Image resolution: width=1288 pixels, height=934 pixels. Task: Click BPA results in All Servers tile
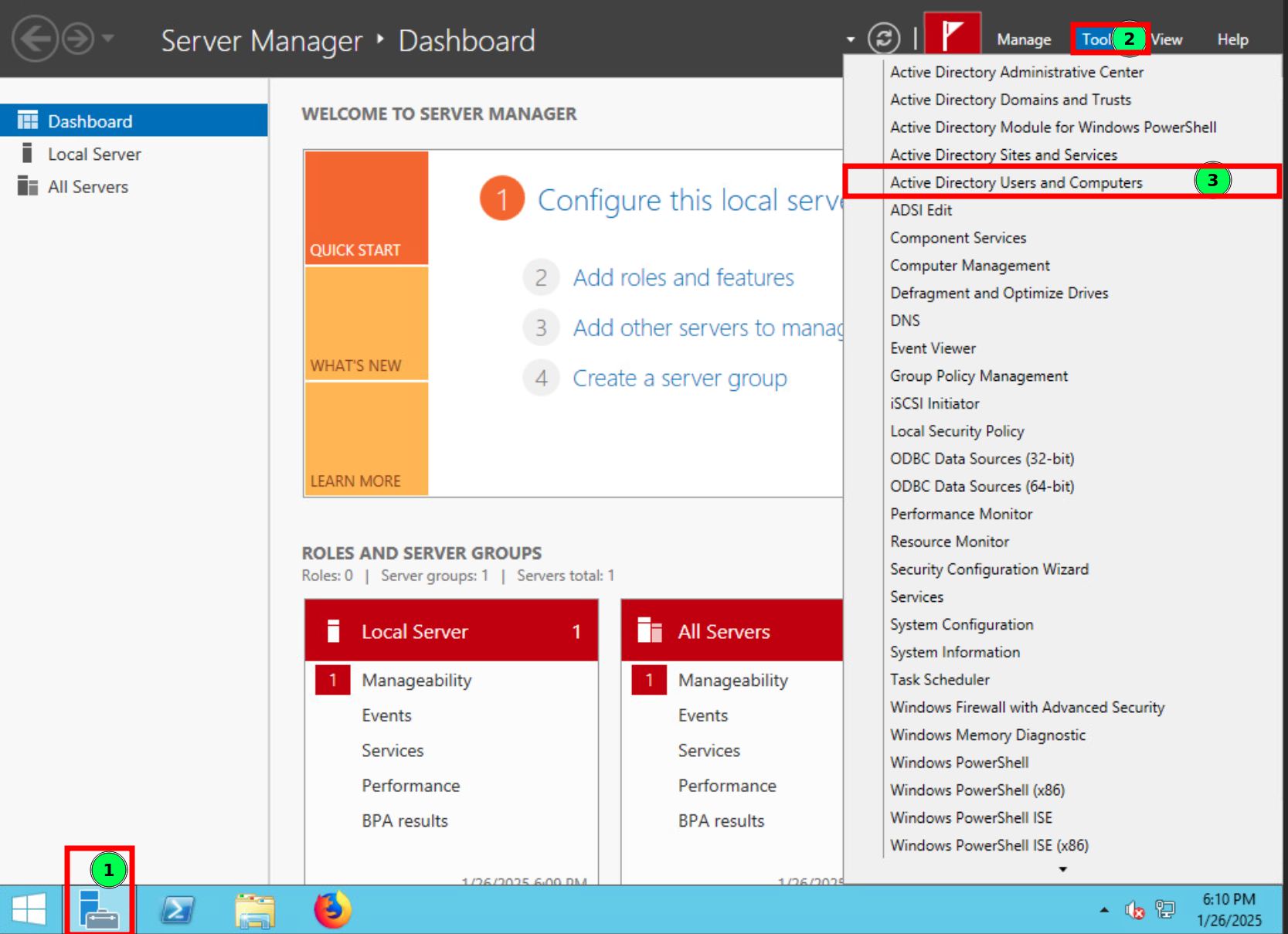721,820
